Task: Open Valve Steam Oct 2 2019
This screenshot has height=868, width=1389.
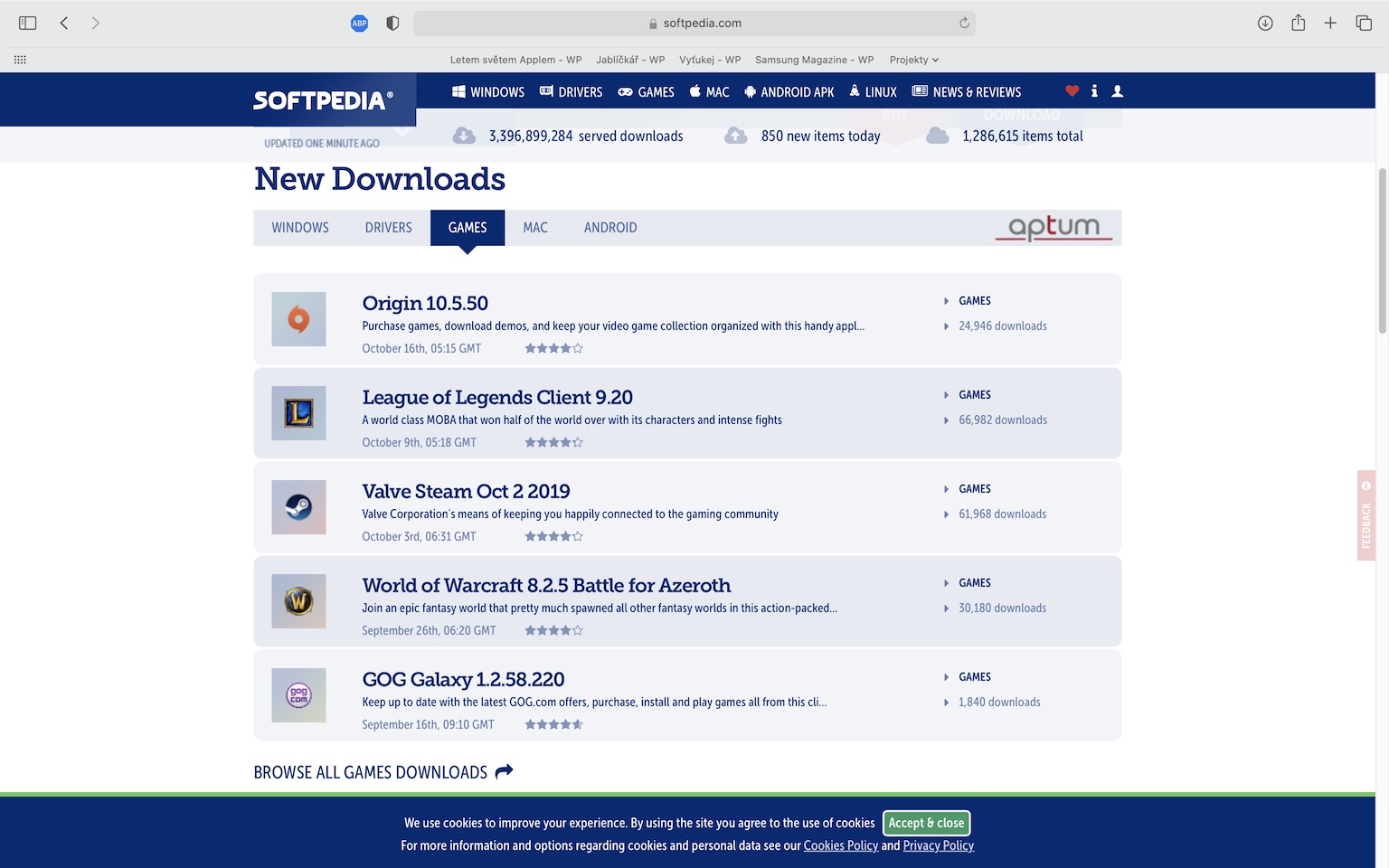Action: coord(466,491)
